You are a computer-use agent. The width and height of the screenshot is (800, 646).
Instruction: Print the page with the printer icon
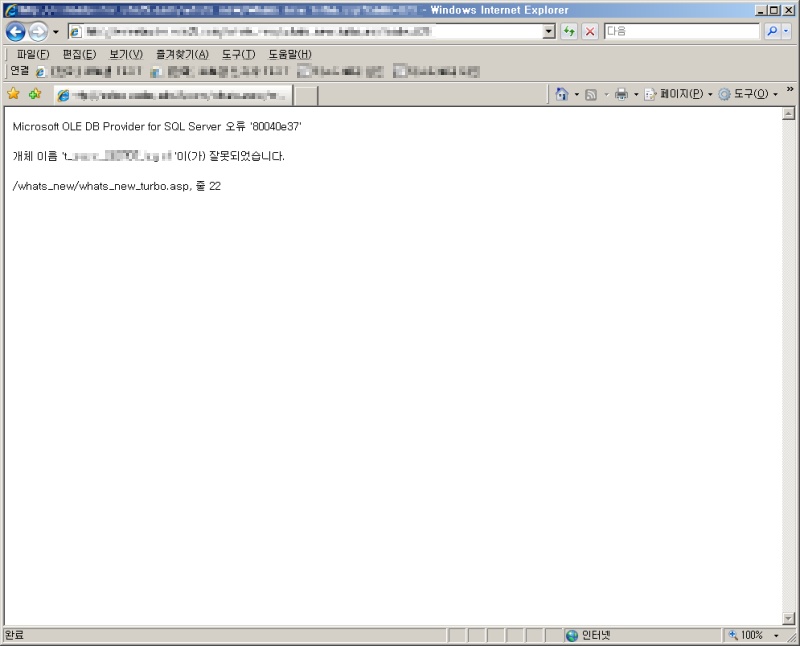click(x=621, y=94)
